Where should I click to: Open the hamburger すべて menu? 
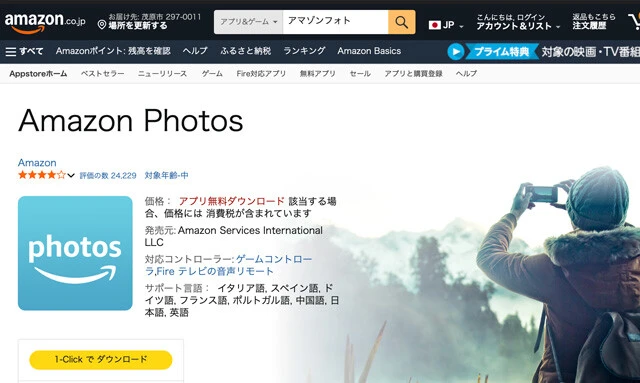(24, 51)
